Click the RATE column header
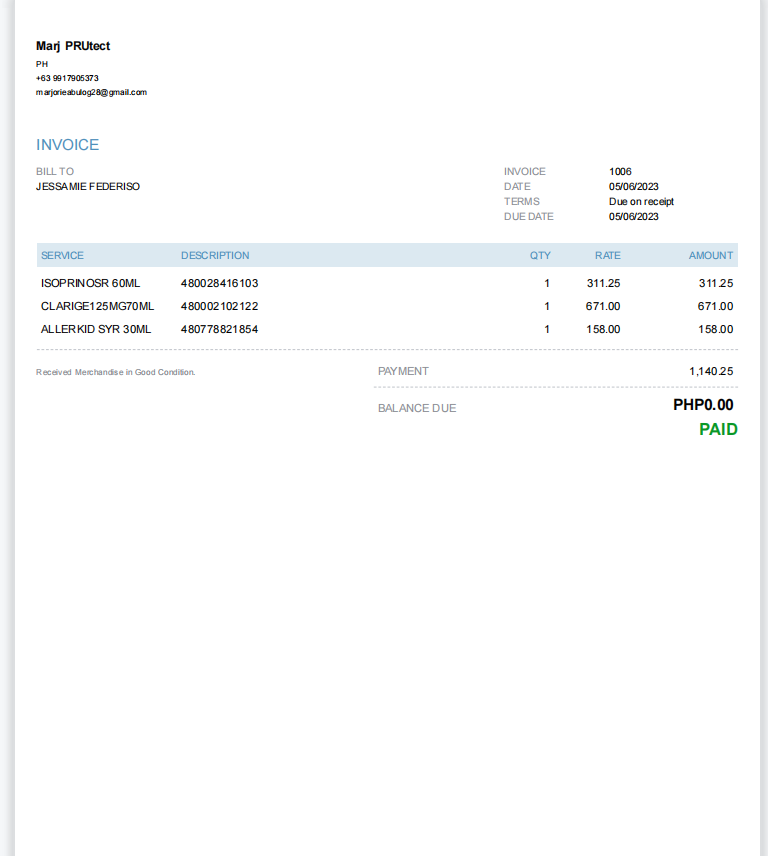 pos(608,255)
